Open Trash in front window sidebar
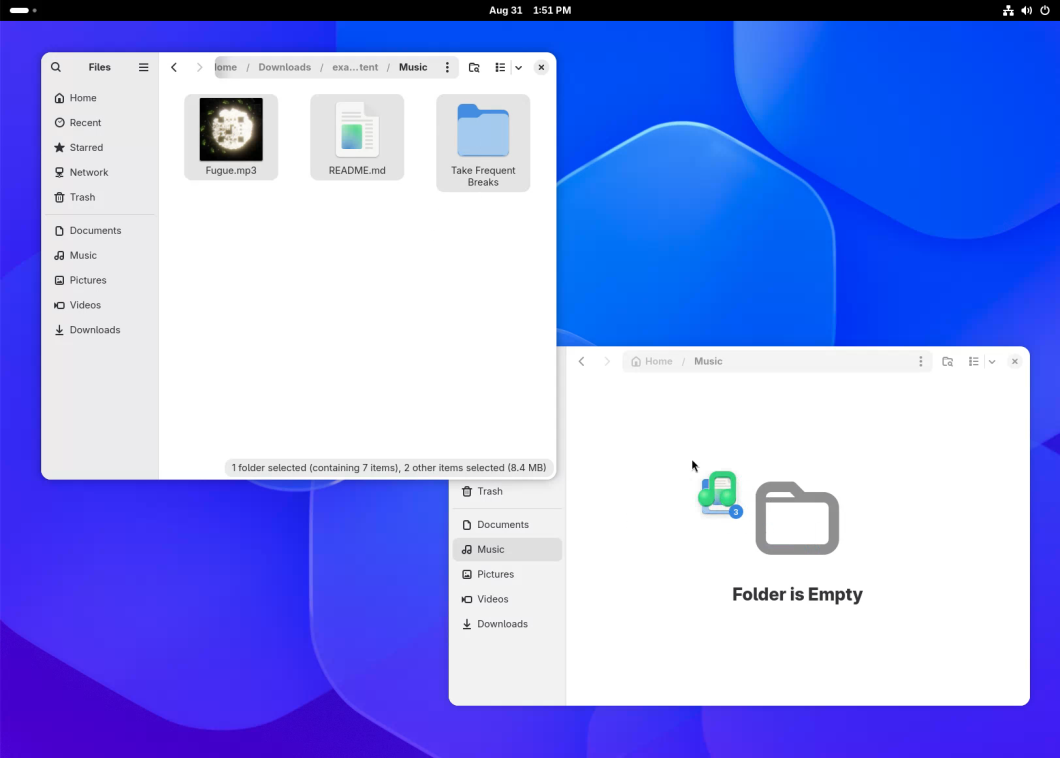The width and height of the screenshot is (1060, 758). pyautogui.click(x=100, y=197)
